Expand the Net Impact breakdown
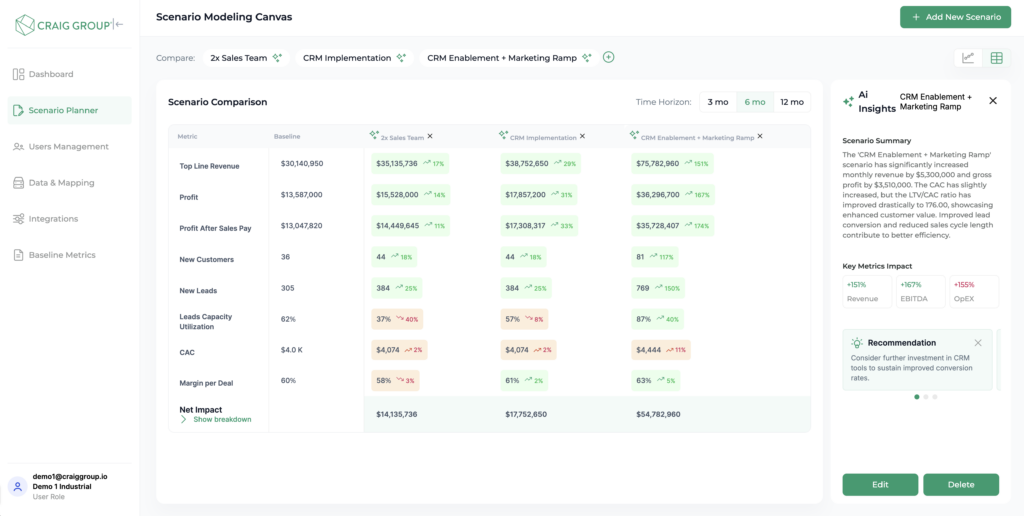The height and width of the screenshot is (516, 1024). pos(217,420)
